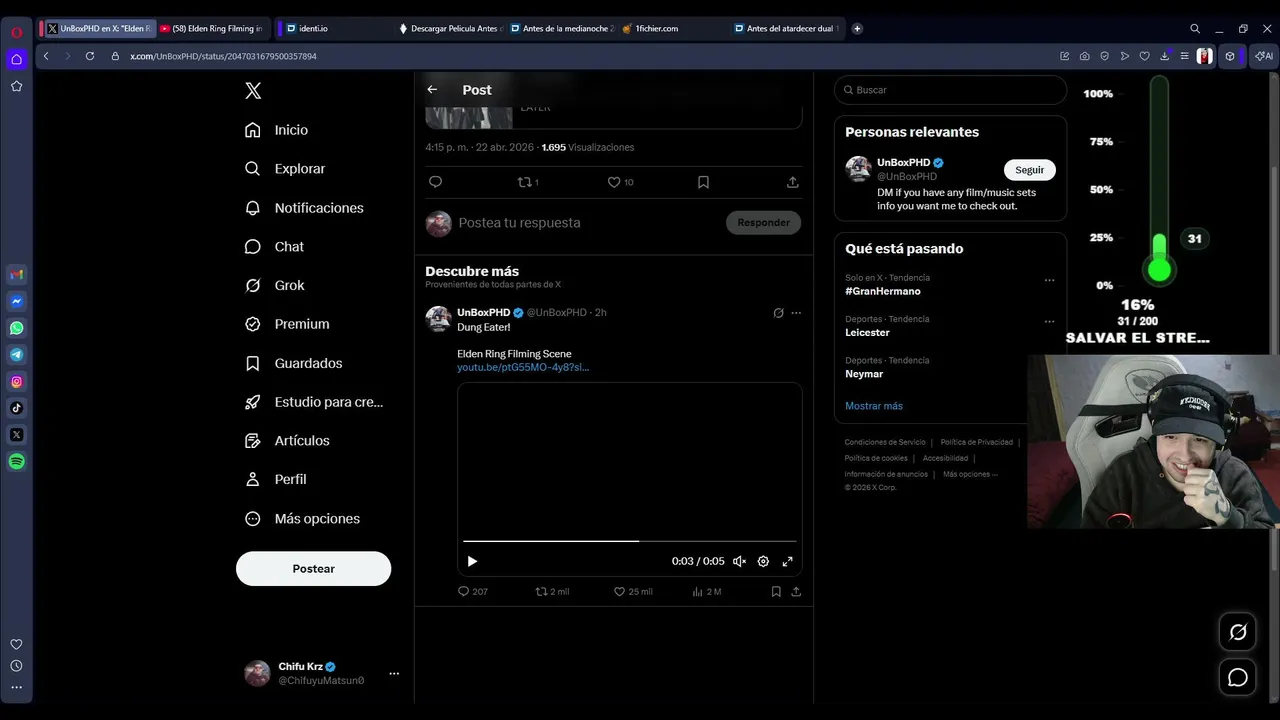The image size is (1280, 720).
Task: Click the Responder button
Action: tap(763, 223)
